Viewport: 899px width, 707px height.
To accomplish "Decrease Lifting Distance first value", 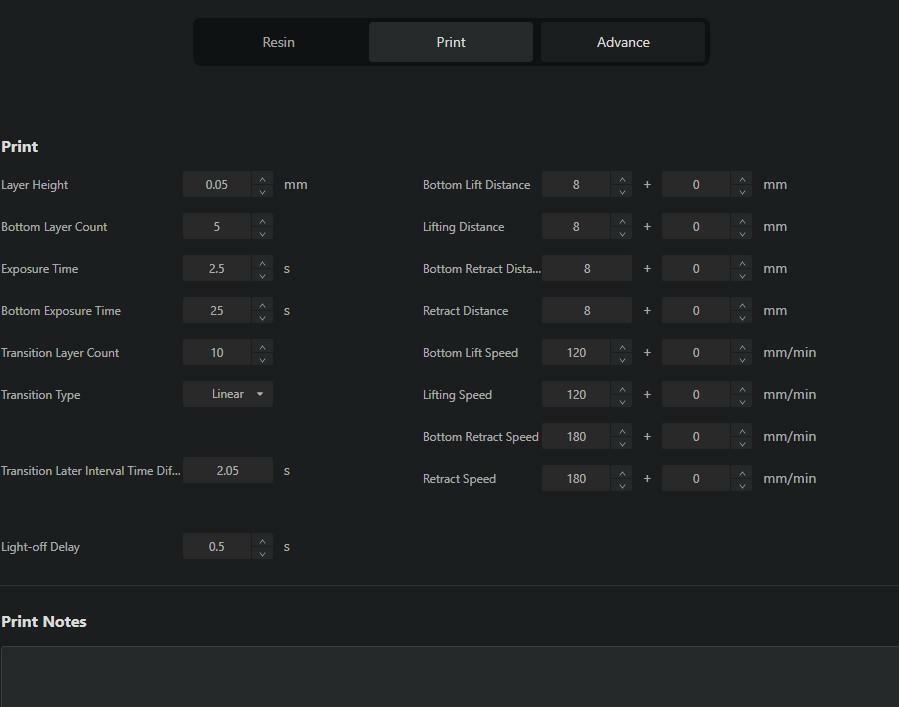I will pos(622,233).
